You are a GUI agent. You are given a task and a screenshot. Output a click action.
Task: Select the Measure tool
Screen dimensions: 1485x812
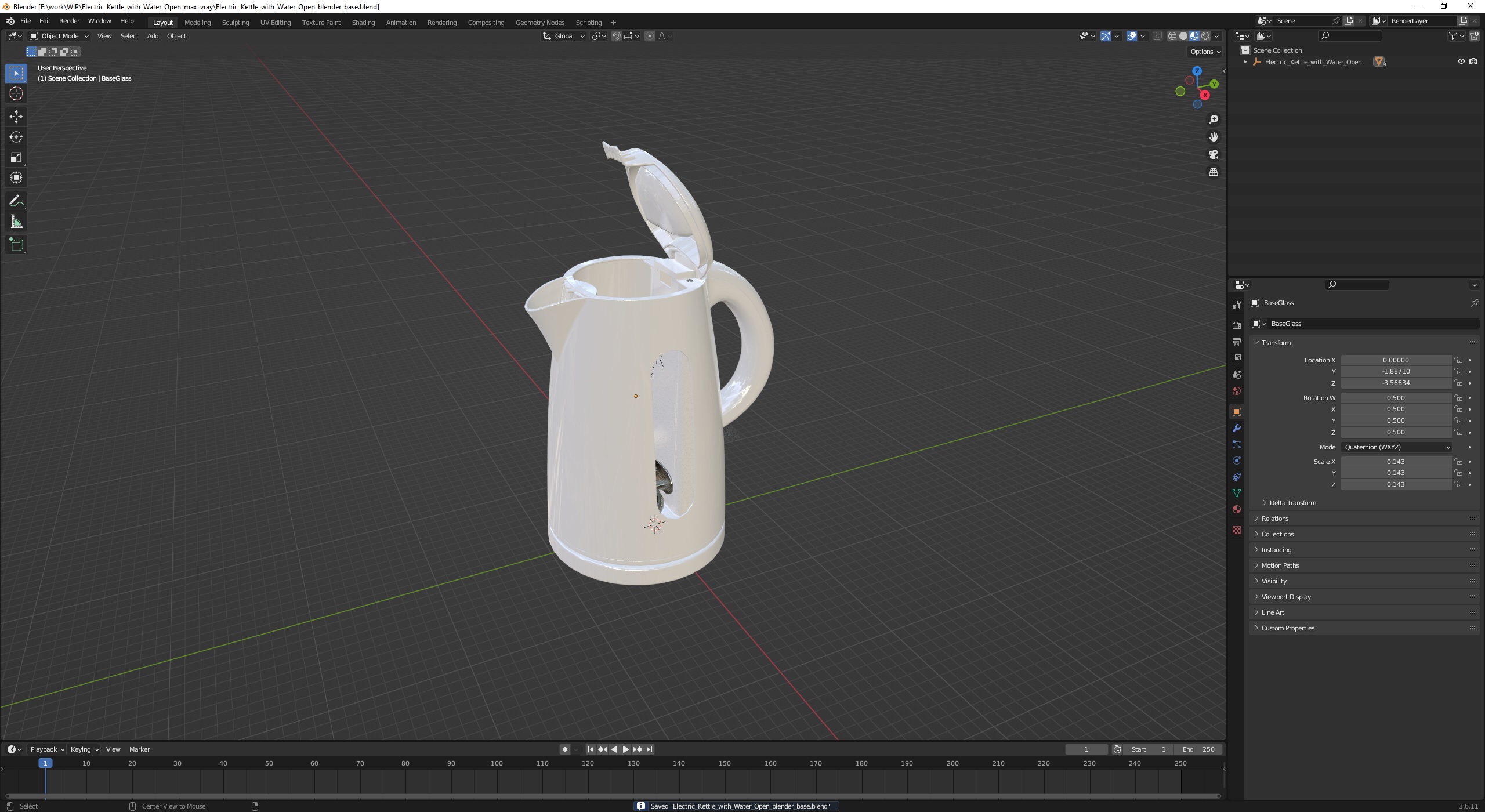(x=16, y=222)
